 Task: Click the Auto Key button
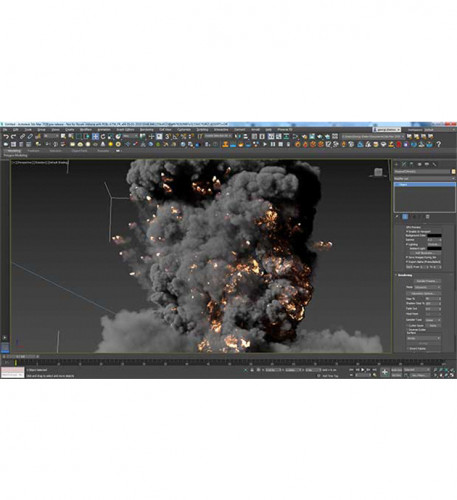click(x=397, y=370)
